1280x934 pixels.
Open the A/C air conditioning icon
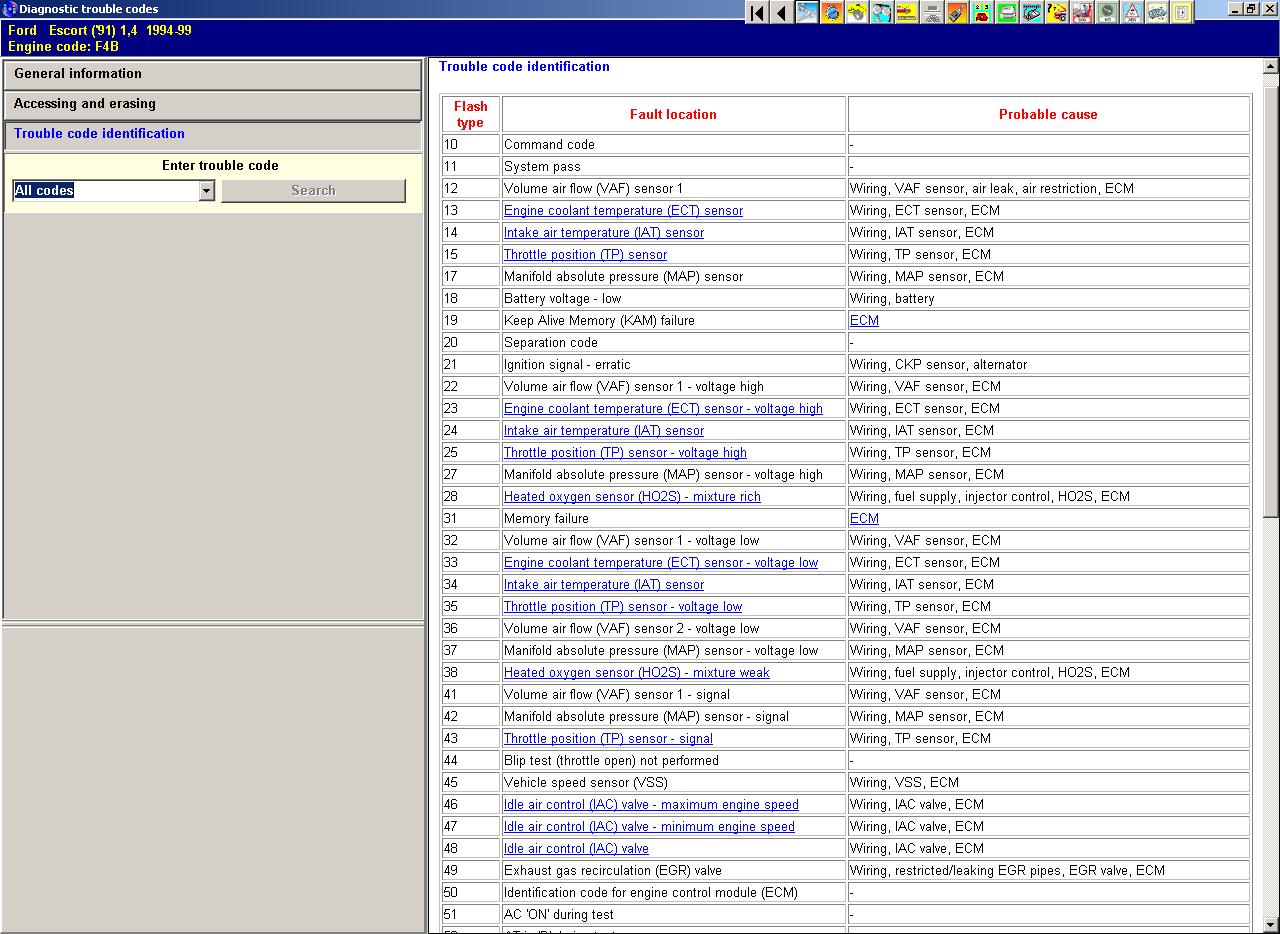click(x=1107, y=12)
